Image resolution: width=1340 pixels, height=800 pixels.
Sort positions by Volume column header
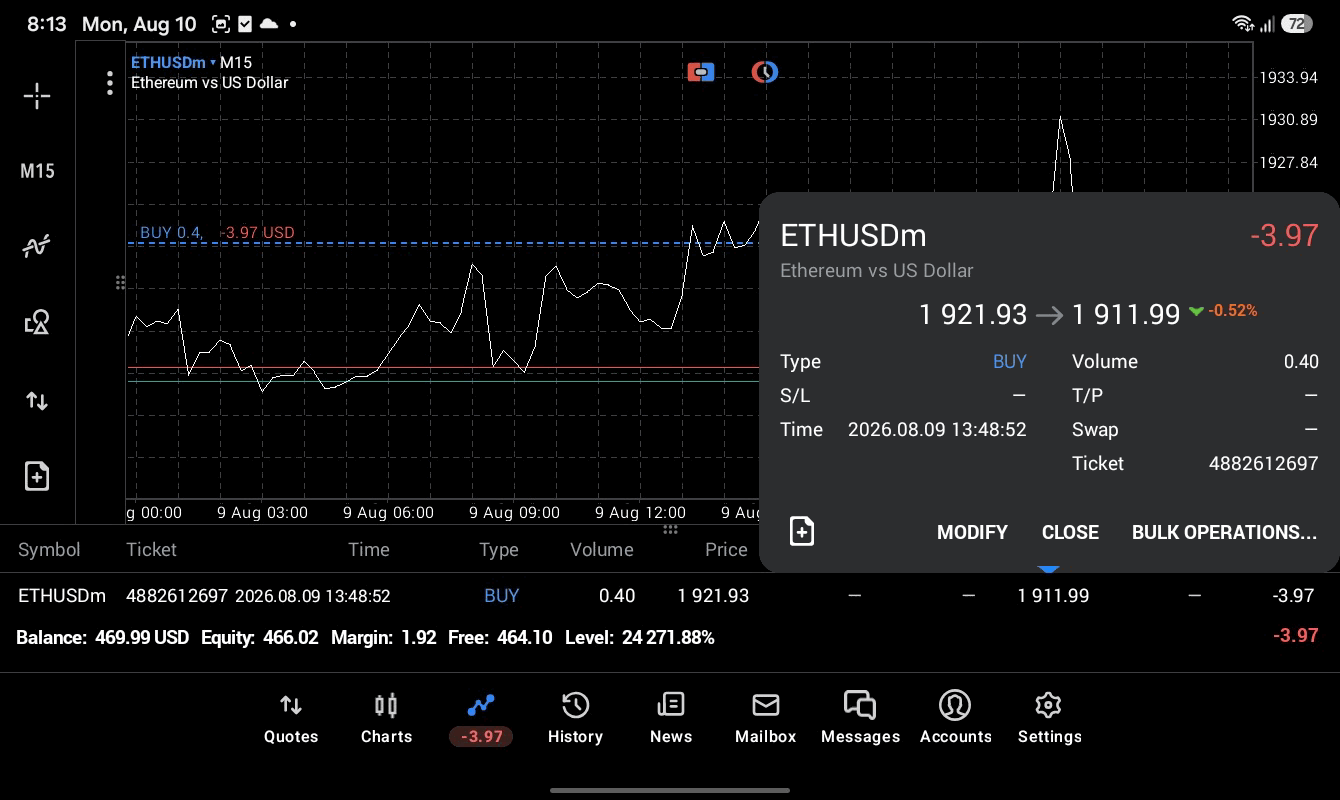[x=601, y=549]
